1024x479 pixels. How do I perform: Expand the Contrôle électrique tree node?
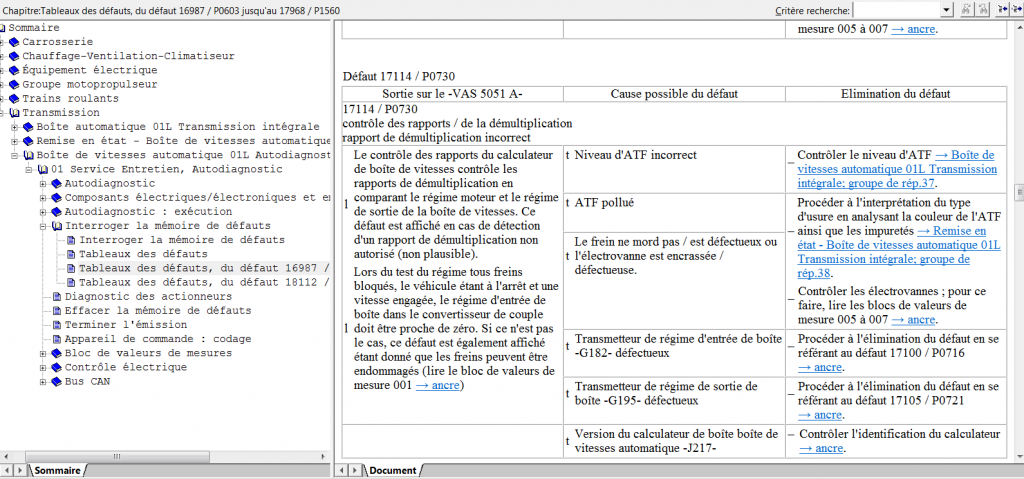[42, 367]
